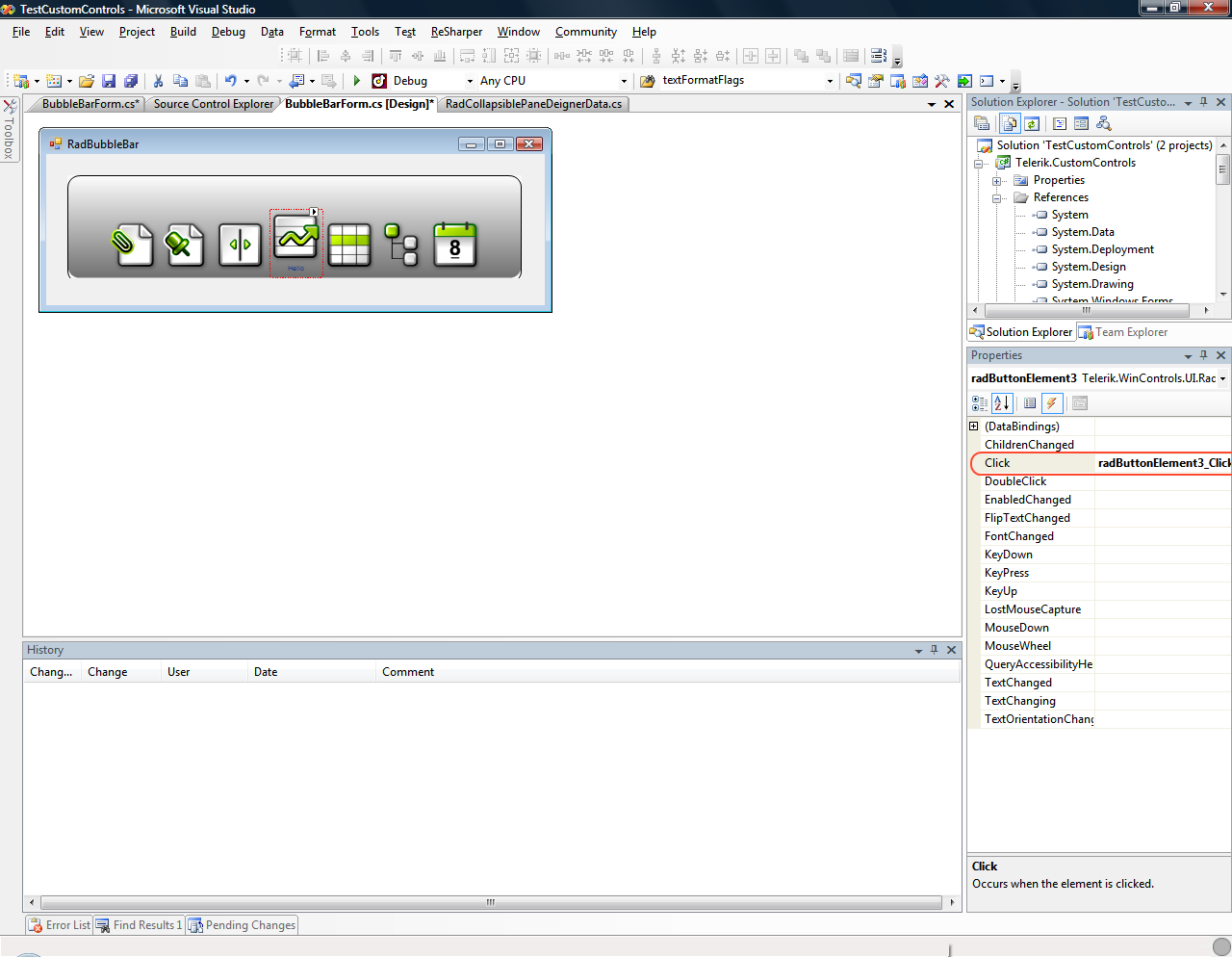Select the split arrows bubble bar button
Viewport: 1232px width, 957px height.
(240, 245)
